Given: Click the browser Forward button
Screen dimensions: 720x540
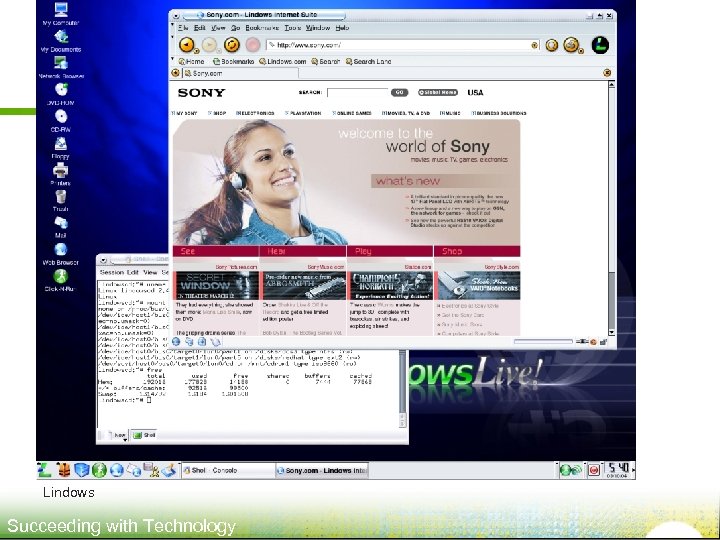Looking at the screenshot, I should (x=209, y=45).
